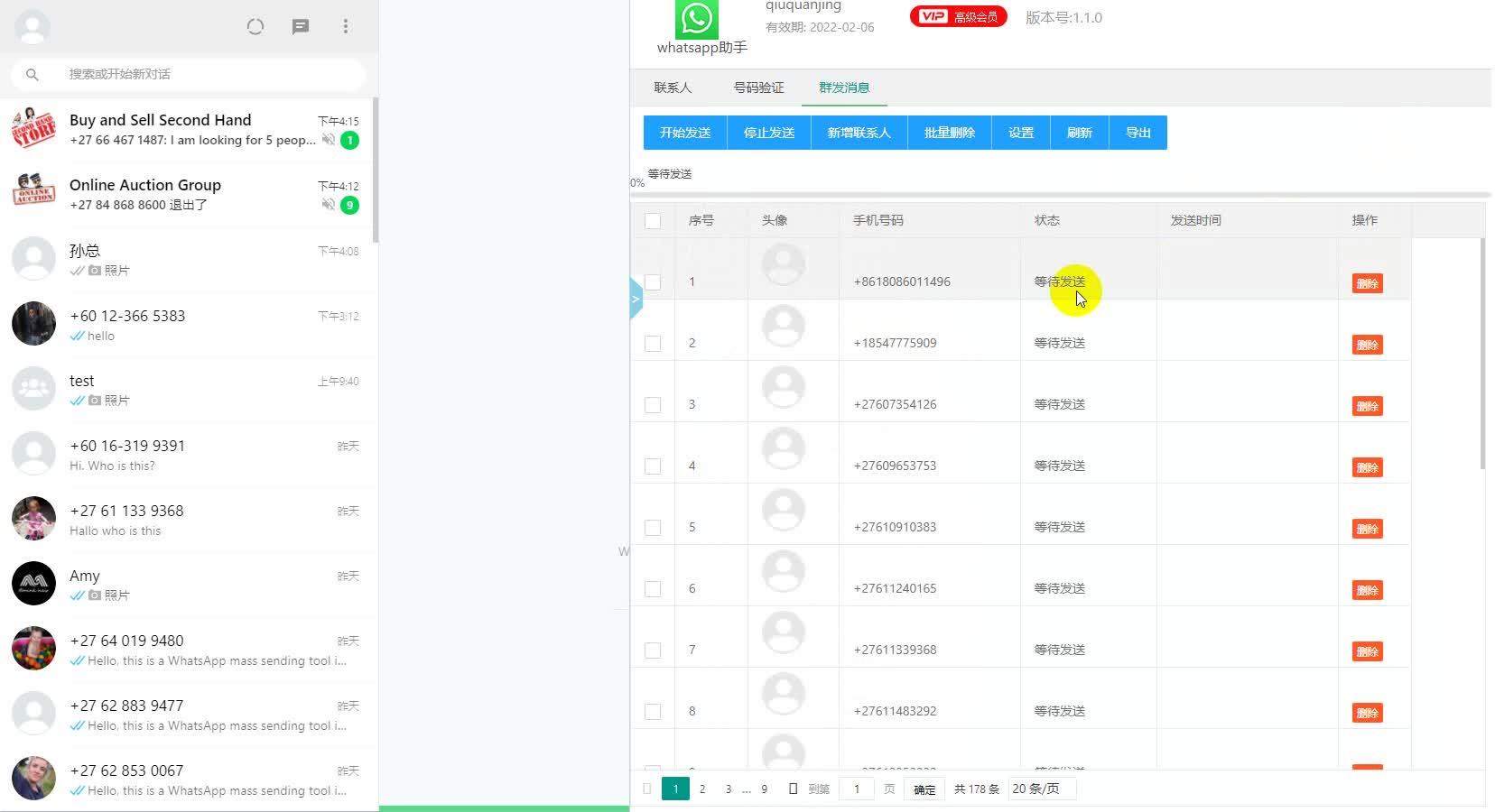
Task: Click avatar placeholder in table row 1
Action: (x=784, y=264)
